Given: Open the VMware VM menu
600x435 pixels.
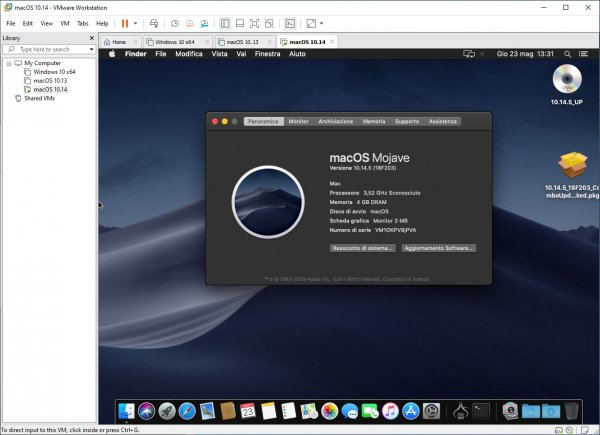Looking at the screenshot, I should (65, 23).
